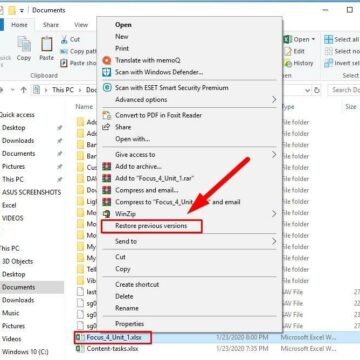360x360 pixels.
Task: Click the Up arrow navigation button
Action: (x=24, y=90)
